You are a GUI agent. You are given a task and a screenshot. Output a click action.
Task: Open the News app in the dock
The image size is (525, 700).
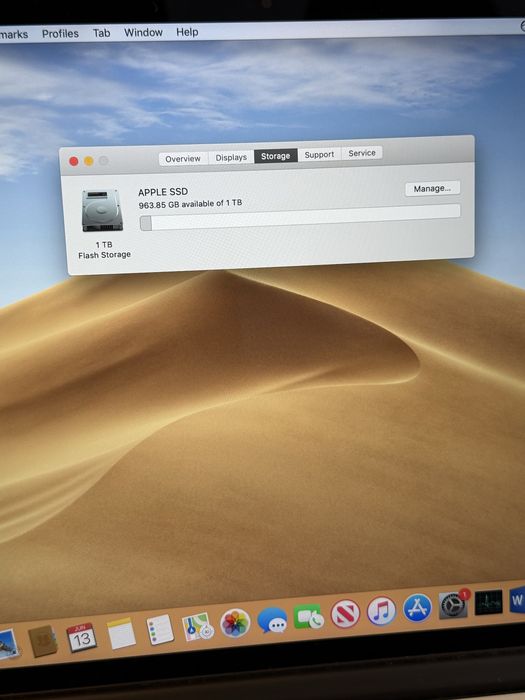click(345, 613)
